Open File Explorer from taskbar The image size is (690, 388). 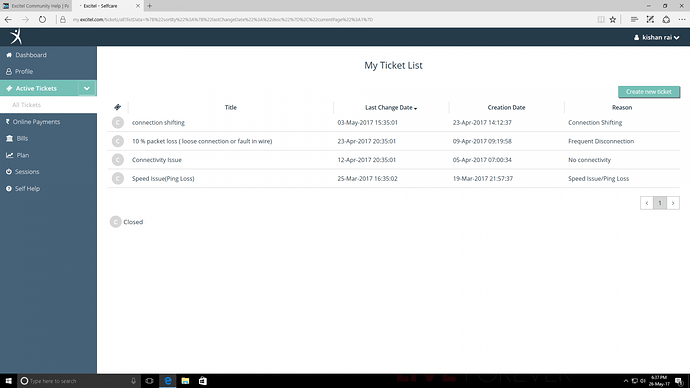point(185,381)
